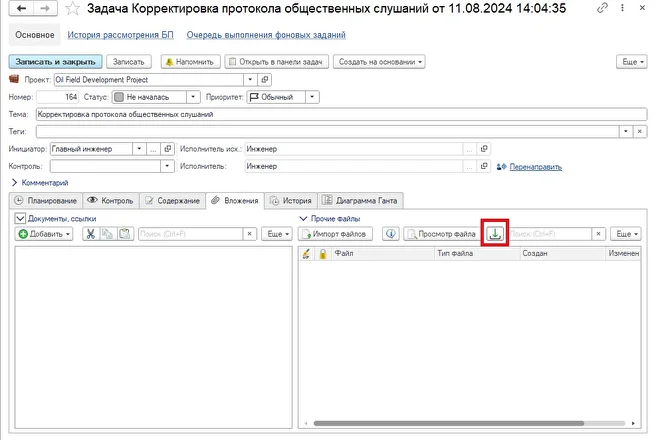
Task: Collapse the Документы, ссылки group
Action: coord(20,217)
